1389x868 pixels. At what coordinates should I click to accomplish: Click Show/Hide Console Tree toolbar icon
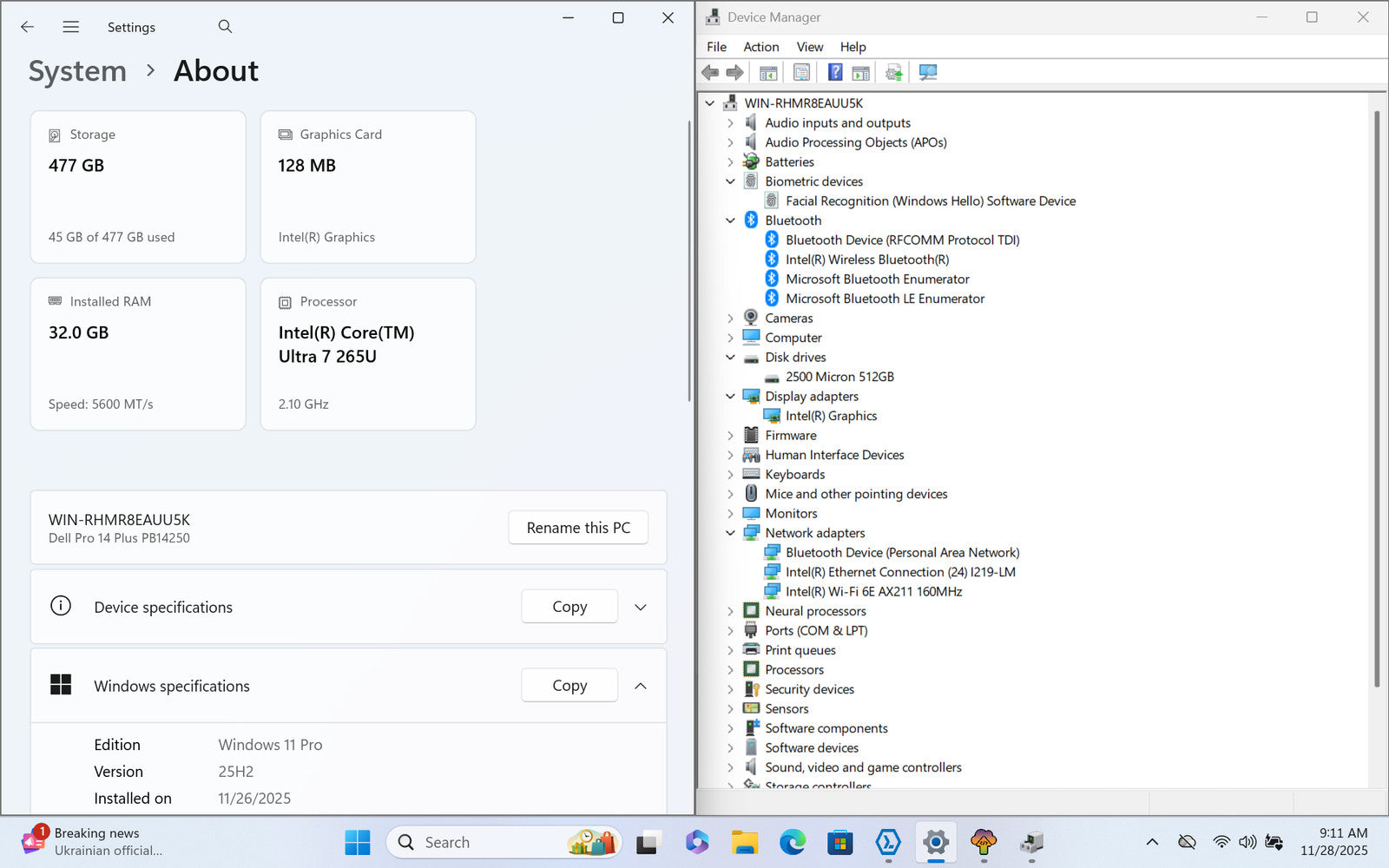point(768,72)
